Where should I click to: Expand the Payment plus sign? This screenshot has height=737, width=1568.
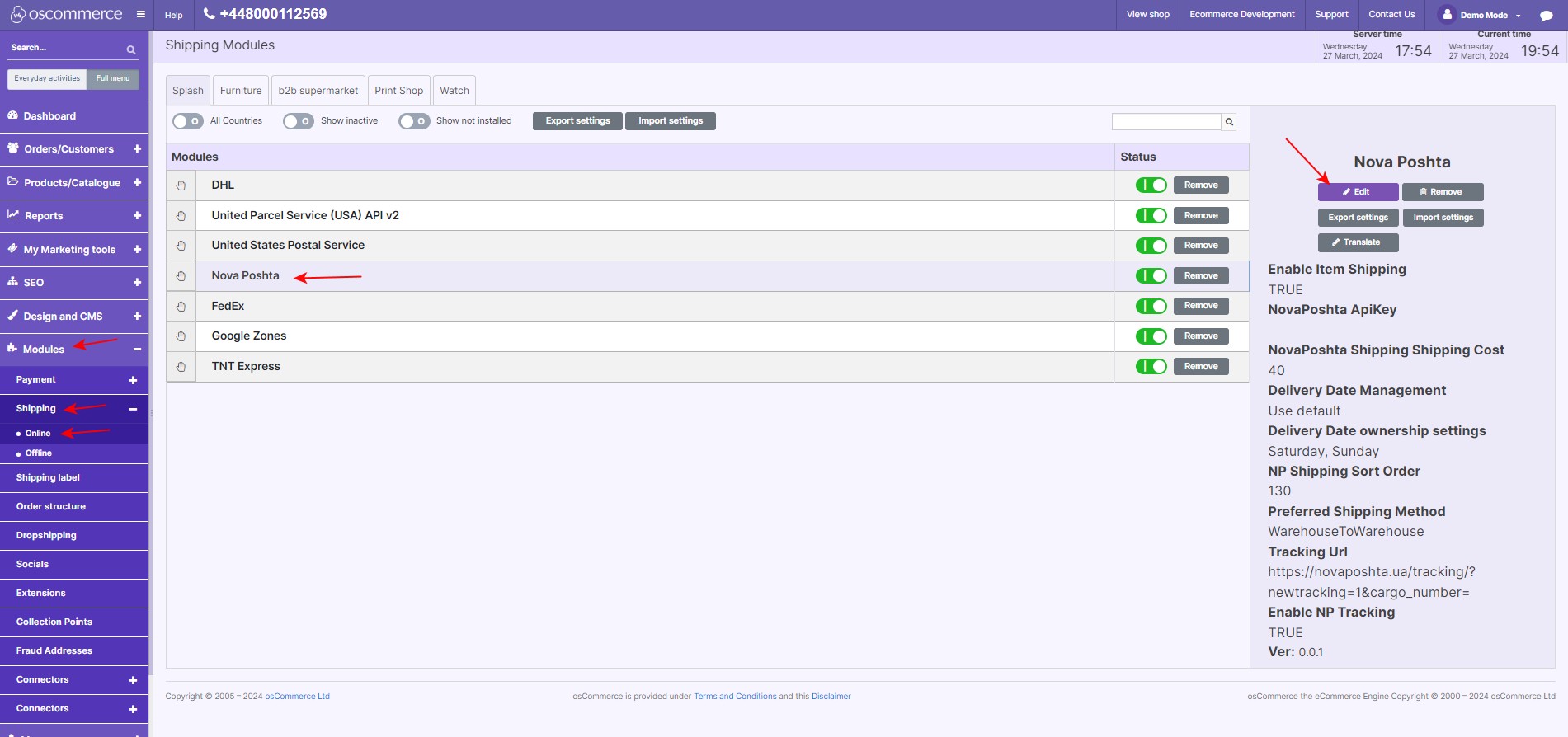(x=133, y=380)
